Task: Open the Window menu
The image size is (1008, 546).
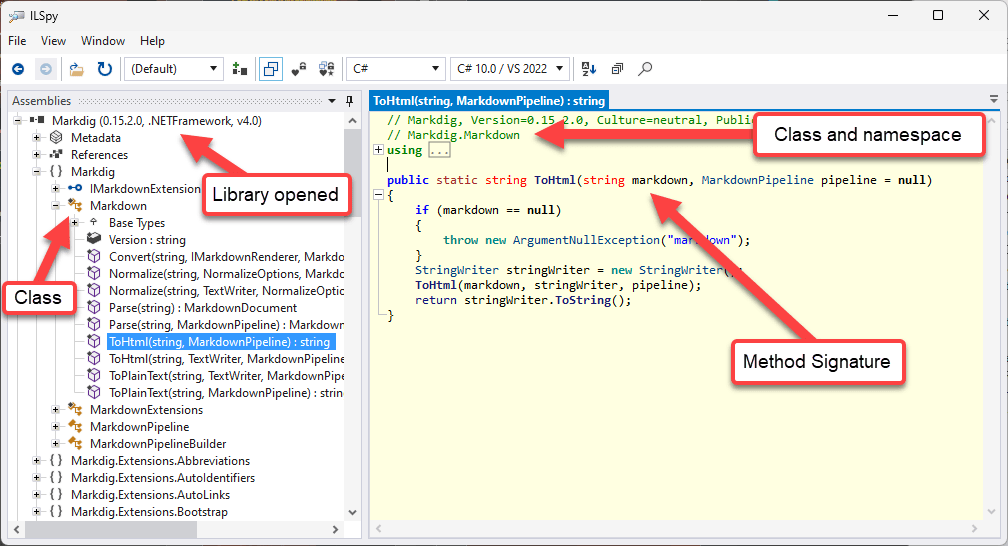Action: point(103,41)
